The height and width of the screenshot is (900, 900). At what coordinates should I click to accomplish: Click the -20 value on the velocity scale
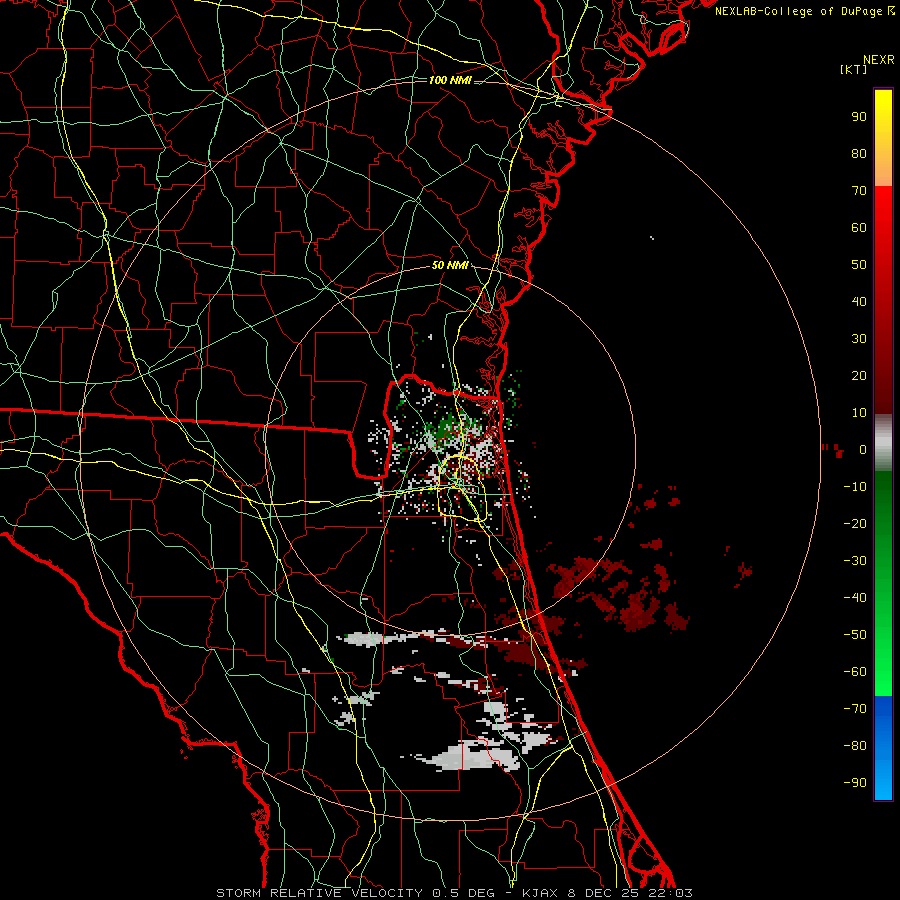coord(855,524)
